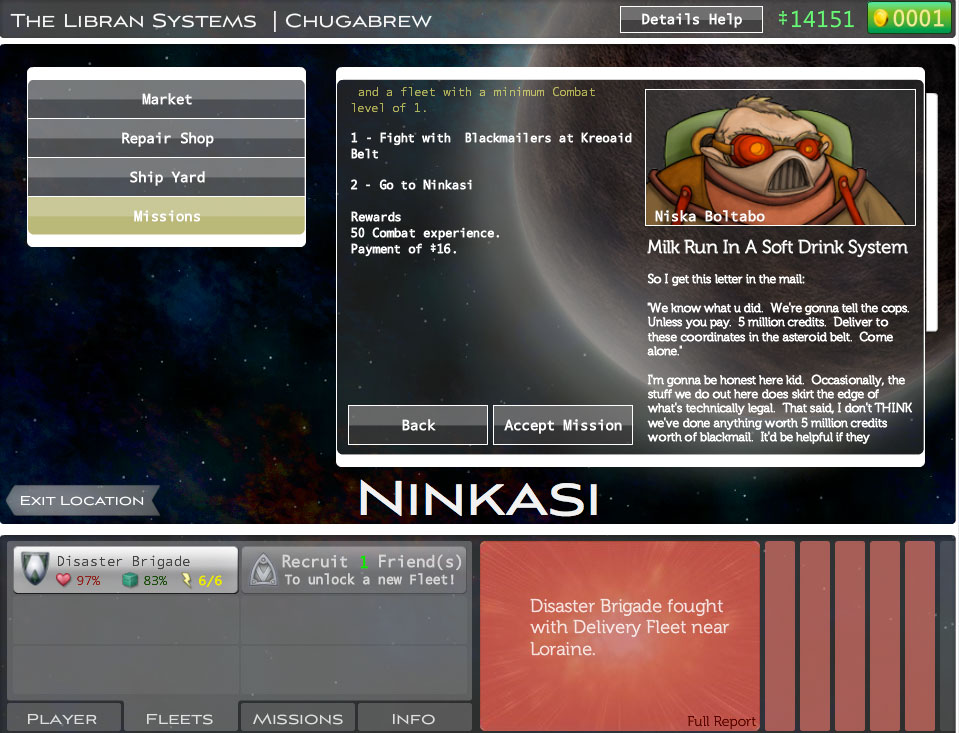Open the Info tab
The image size is (959, 733).
(x=413, y=718)
